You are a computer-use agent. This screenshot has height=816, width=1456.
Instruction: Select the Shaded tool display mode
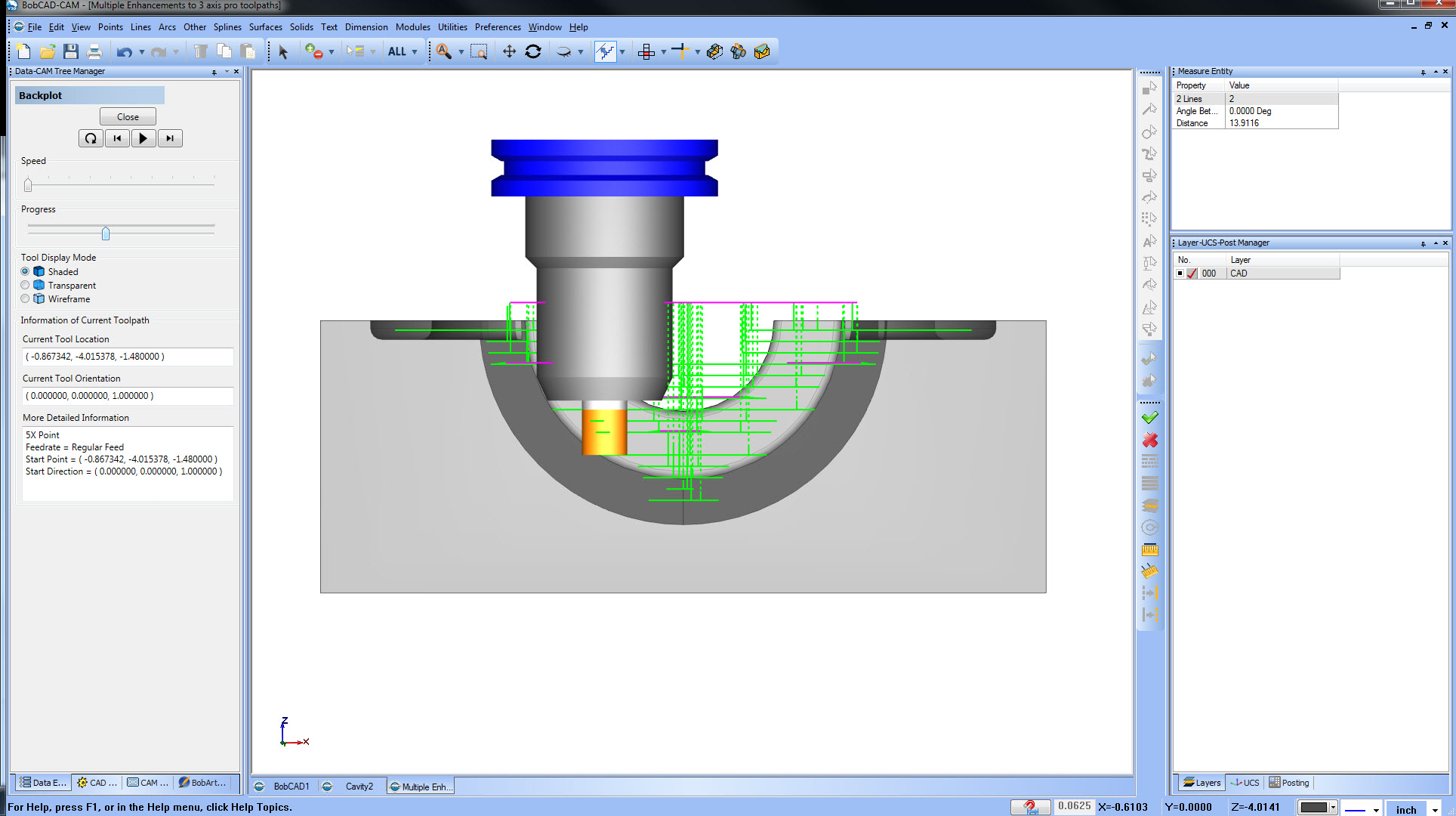(x=25, y=271)
